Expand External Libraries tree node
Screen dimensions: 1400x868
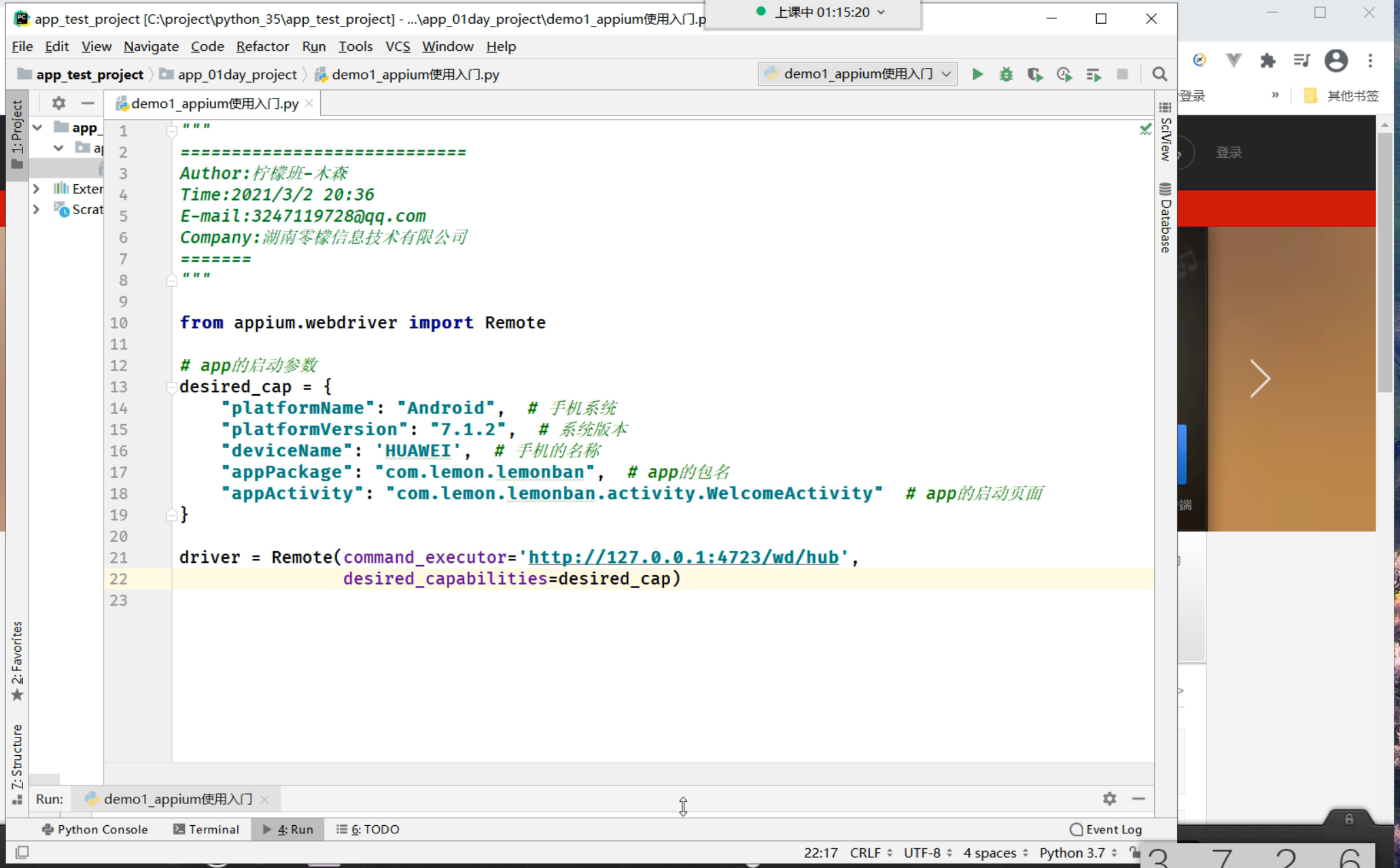(37, 188)
